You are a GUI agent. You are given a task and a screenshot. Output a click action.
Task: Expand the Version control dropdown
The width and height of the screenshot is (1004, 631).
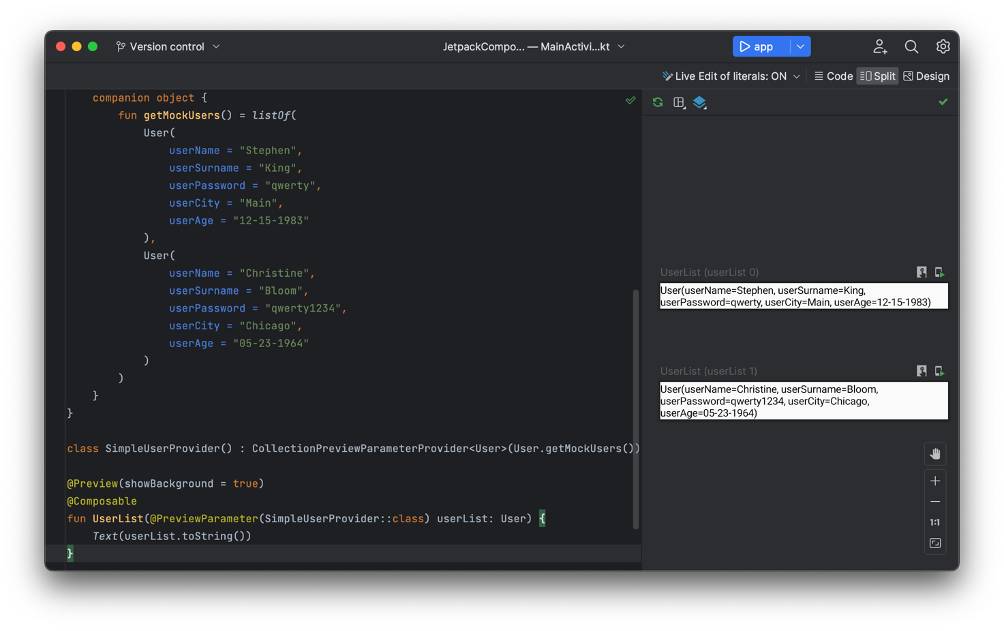click(x=167, y=47)
